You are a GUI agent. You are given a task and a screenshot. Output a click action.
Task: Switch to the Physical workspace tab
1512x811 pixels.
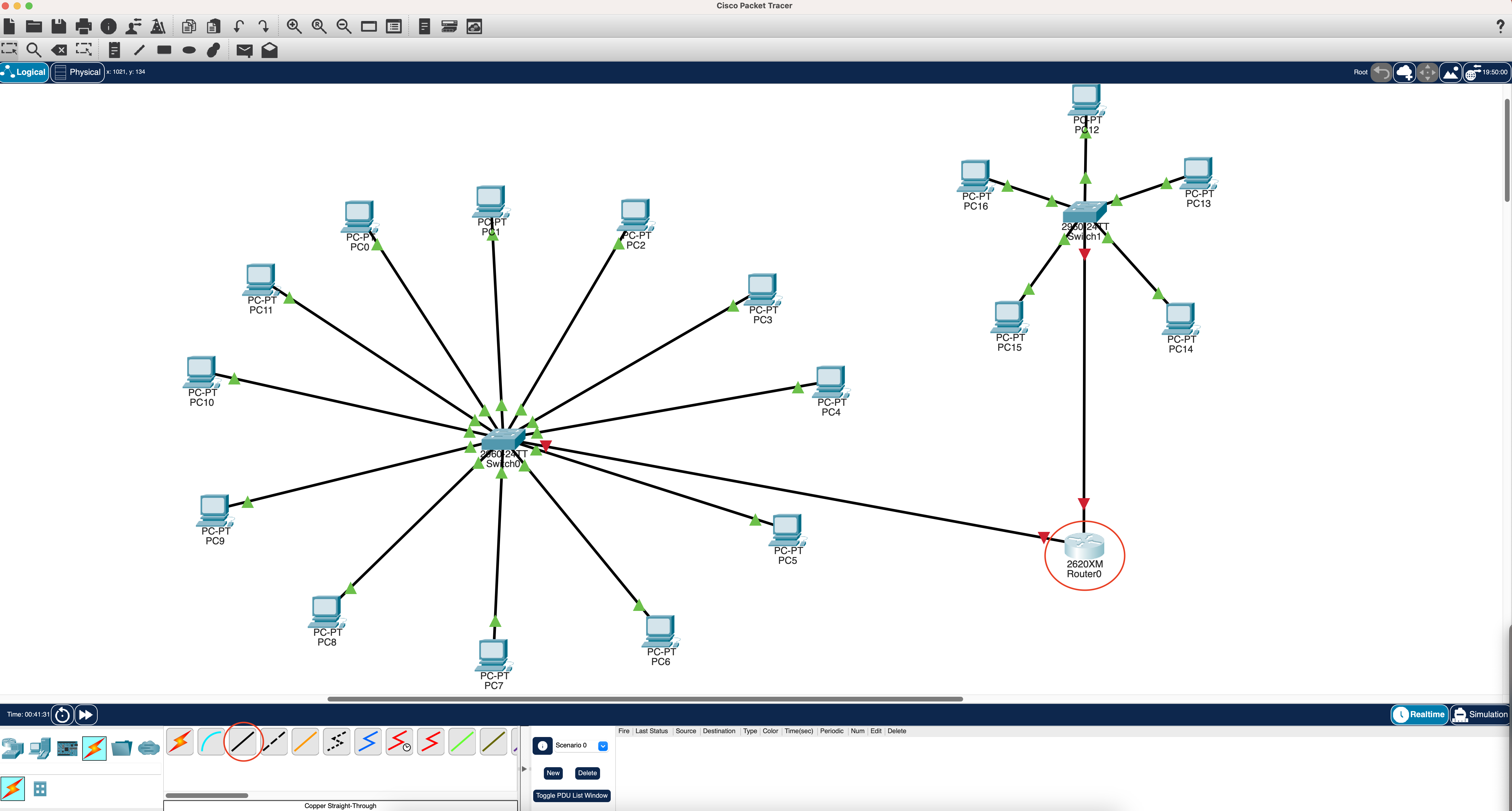78,72
